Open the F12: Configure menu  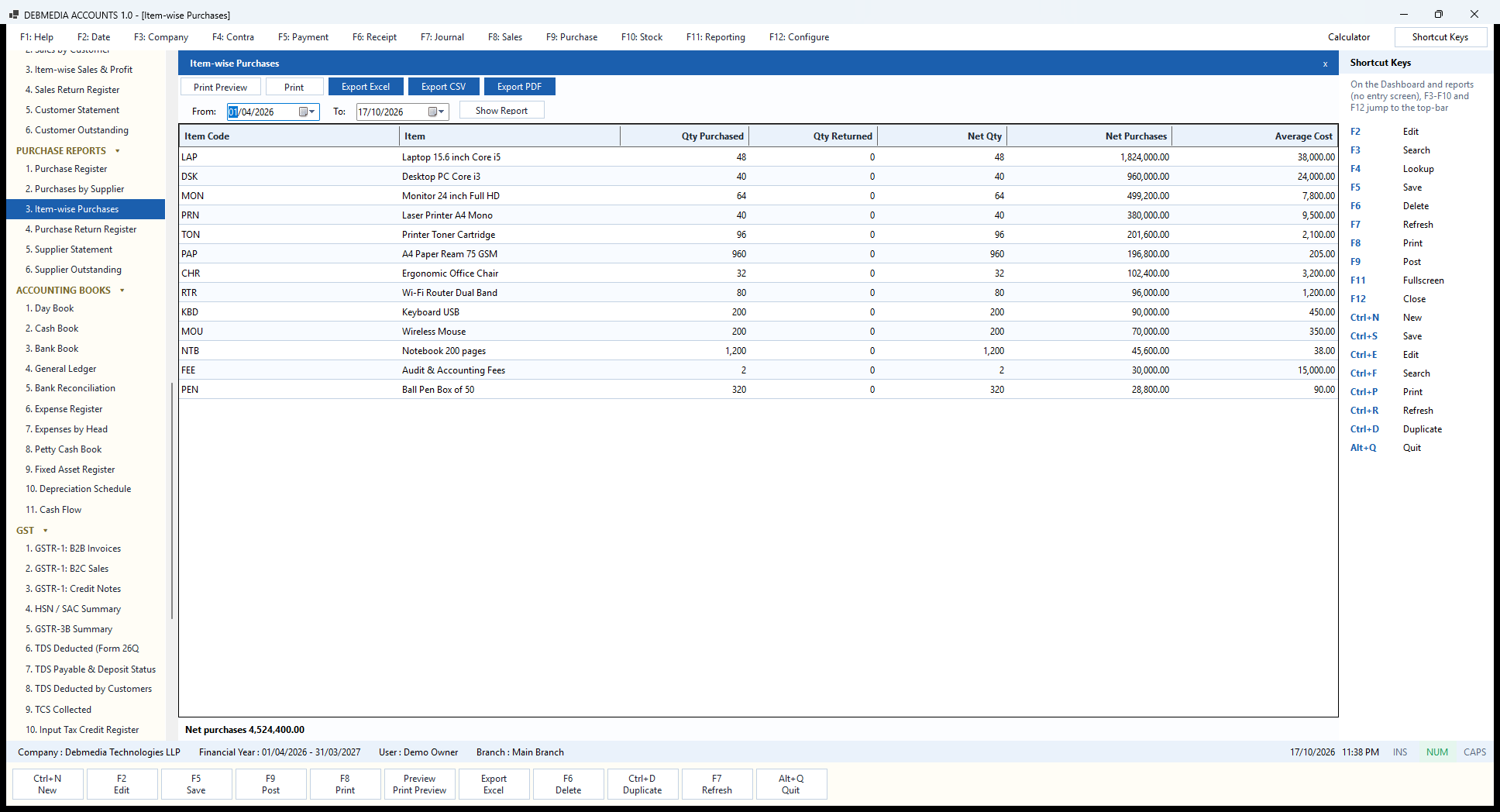pos(799,37)
